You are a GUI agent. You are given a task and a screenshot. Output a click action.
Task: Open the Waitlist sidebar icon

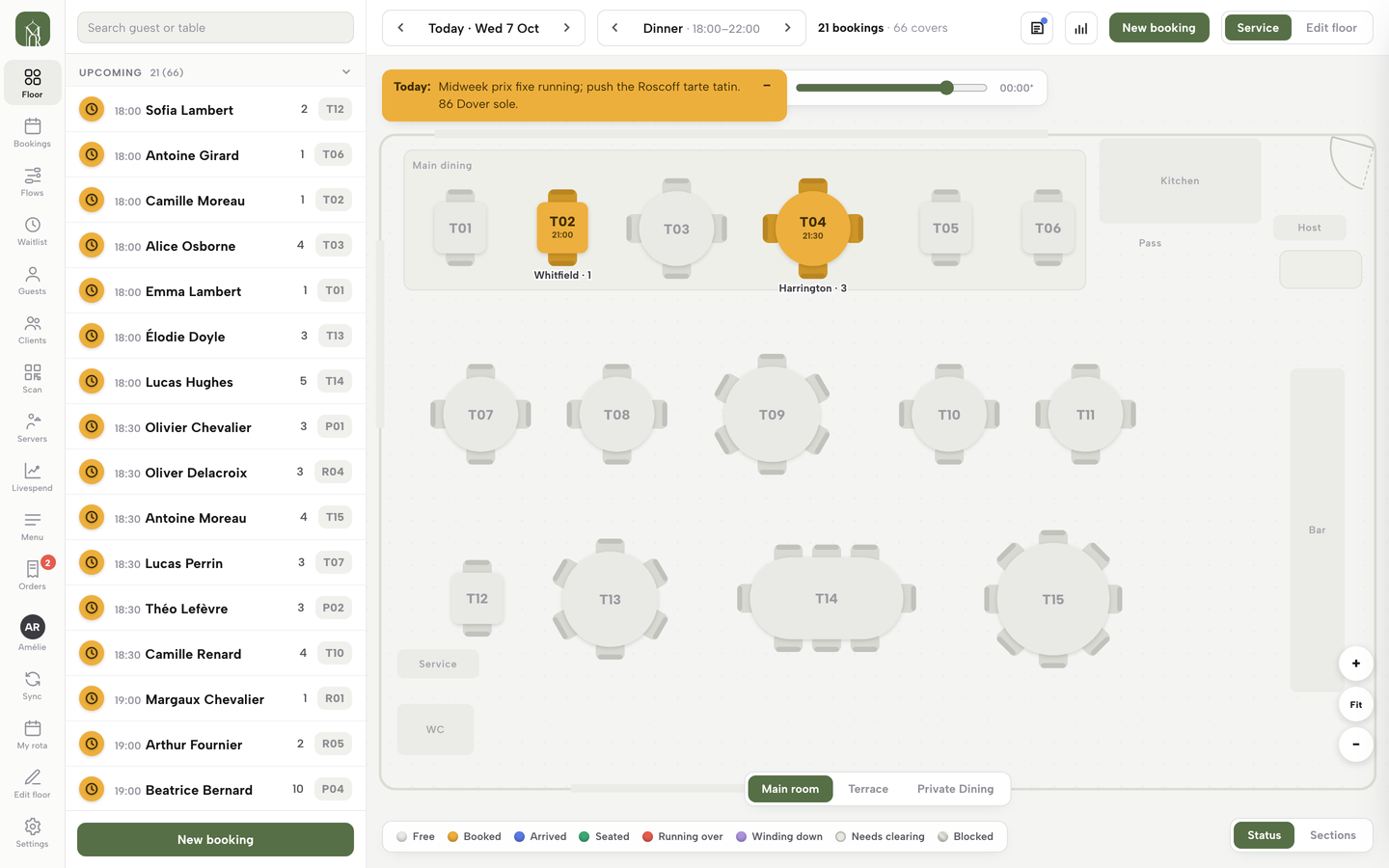tap(32, 231)
